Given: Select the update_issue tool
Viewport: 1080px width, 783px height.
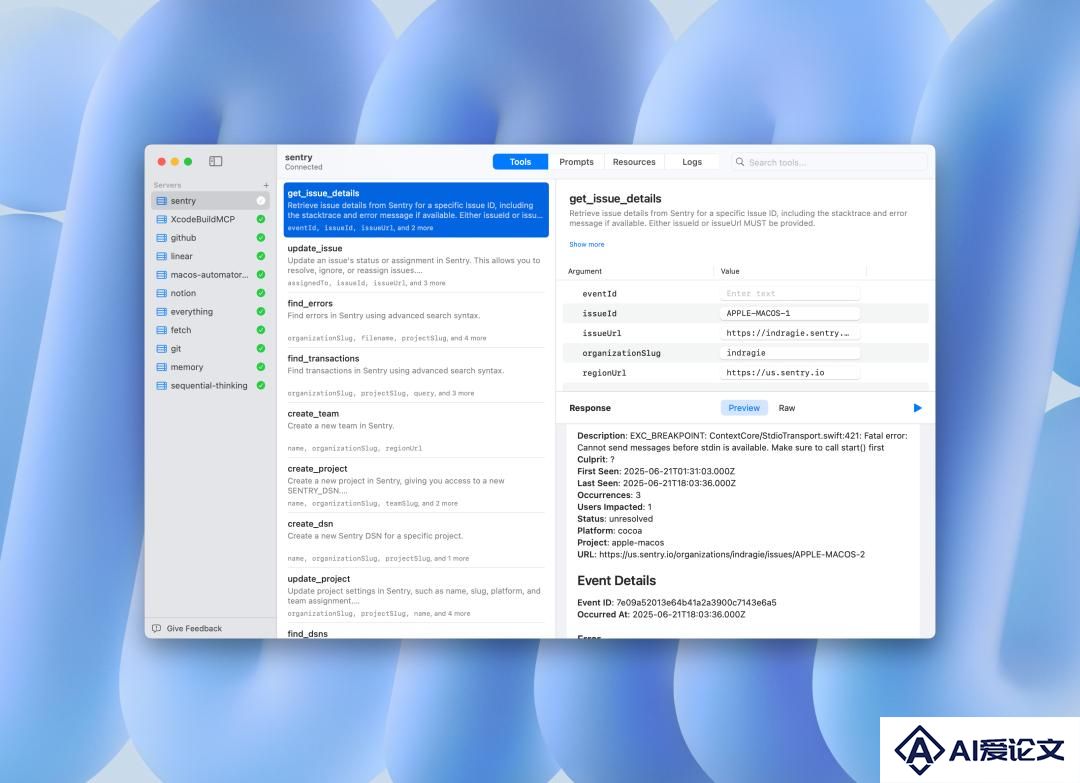Looking at the screenshot, I should click(x=416, y=265).
